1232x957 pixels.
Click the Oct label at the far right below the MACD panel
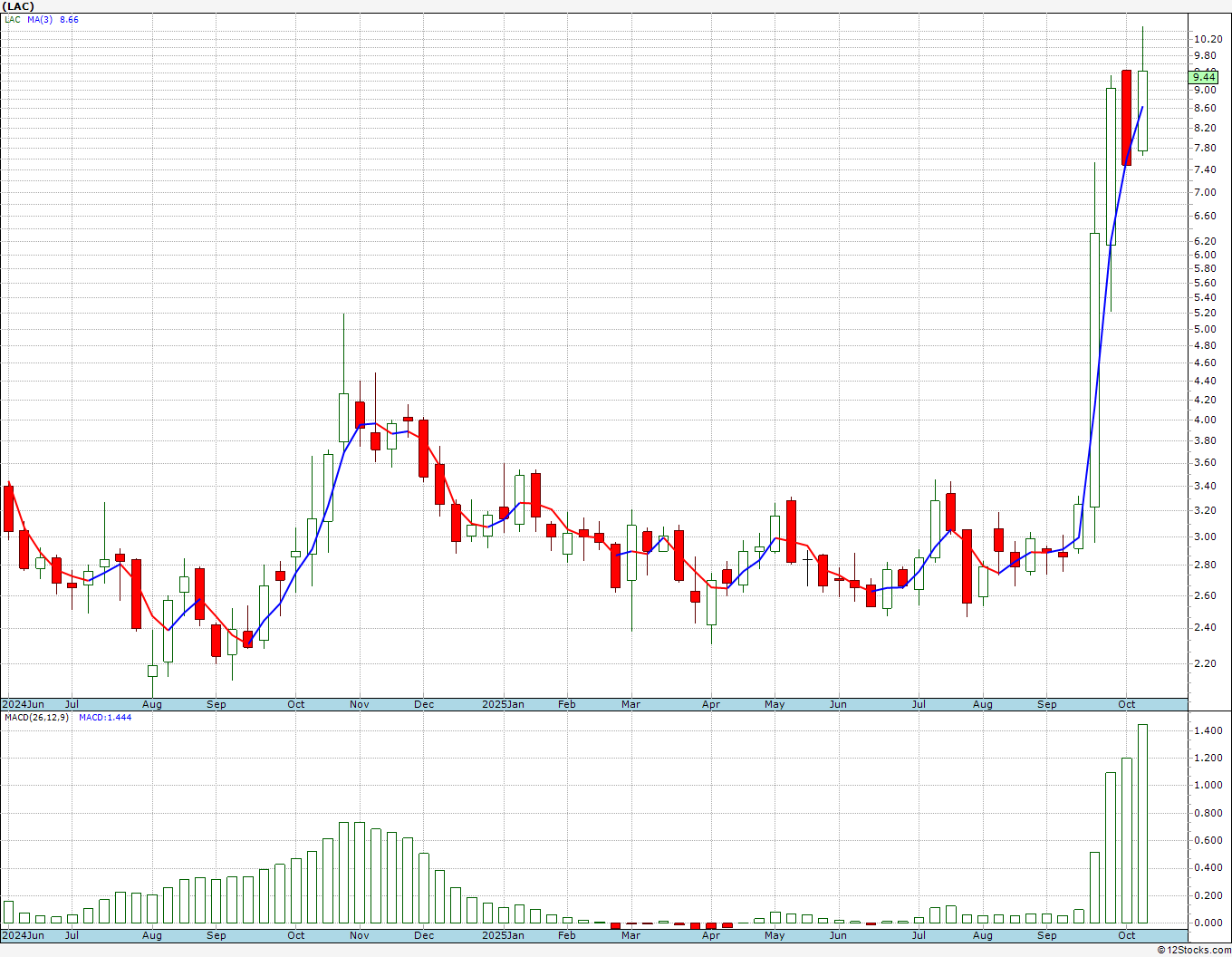click(x=1126, y=935)
